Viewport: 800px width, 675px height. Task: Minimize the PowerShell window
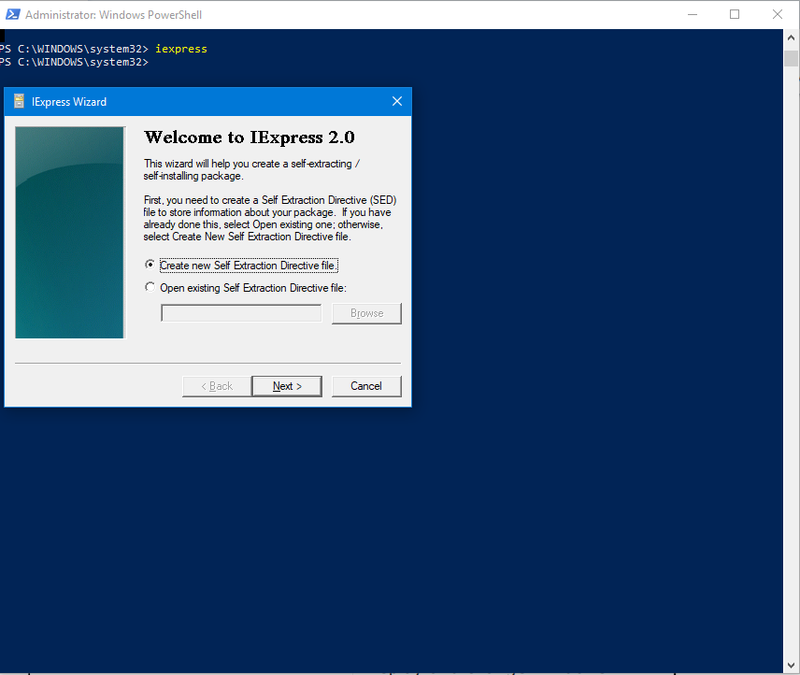pos(692,14)
